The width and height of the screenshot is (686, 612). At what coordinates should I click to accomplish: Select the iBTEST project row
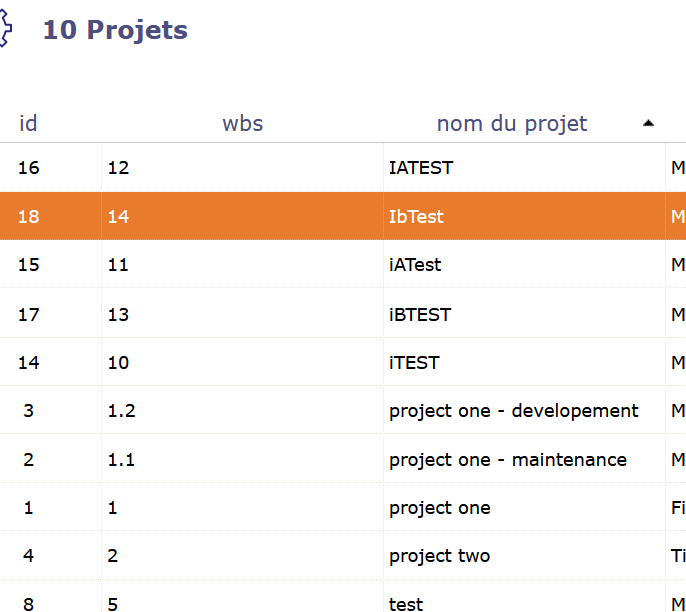(420, 314)
